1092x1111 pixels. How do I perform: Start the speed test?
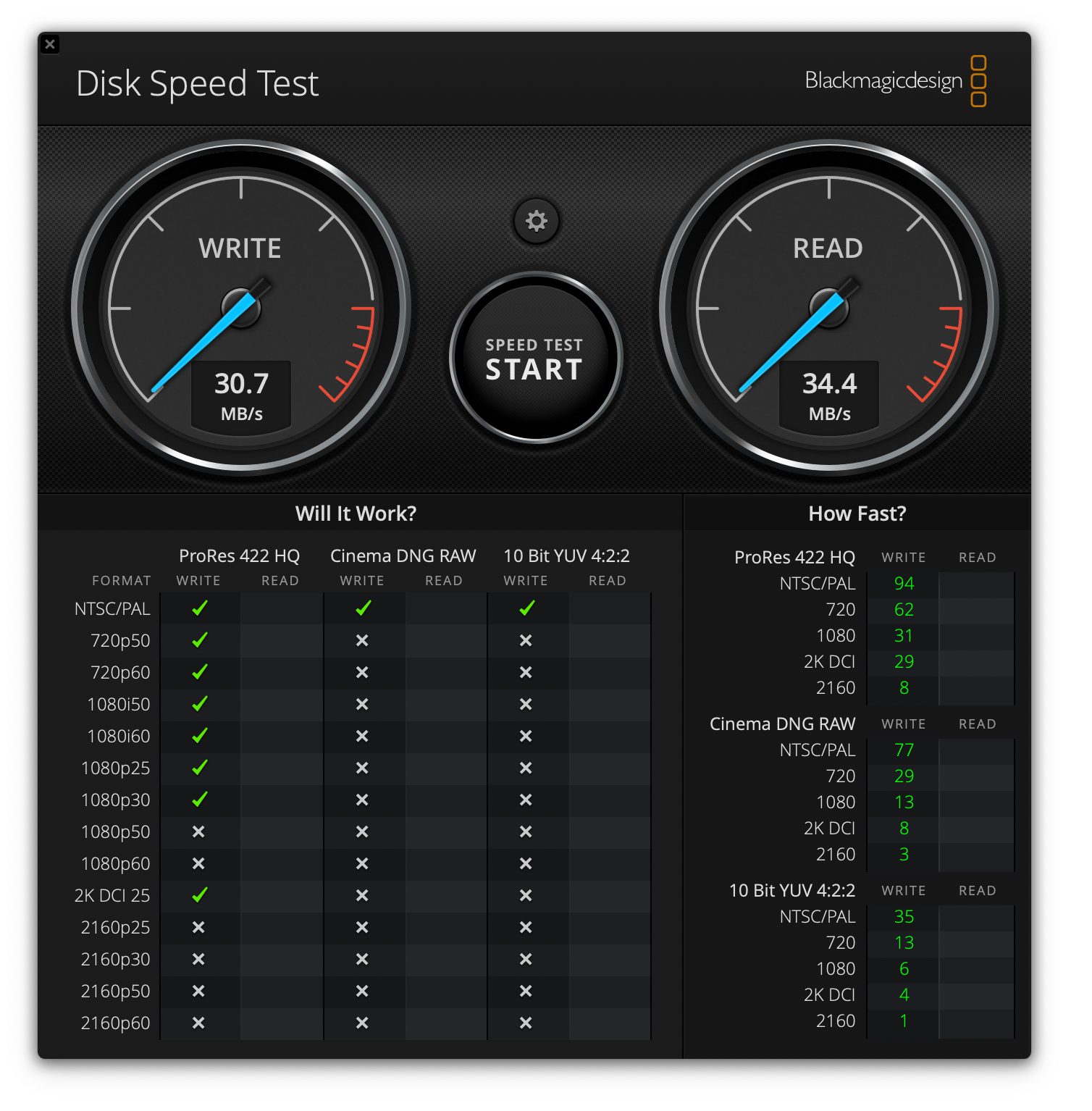pyautogui.click(x=535, y=359)
